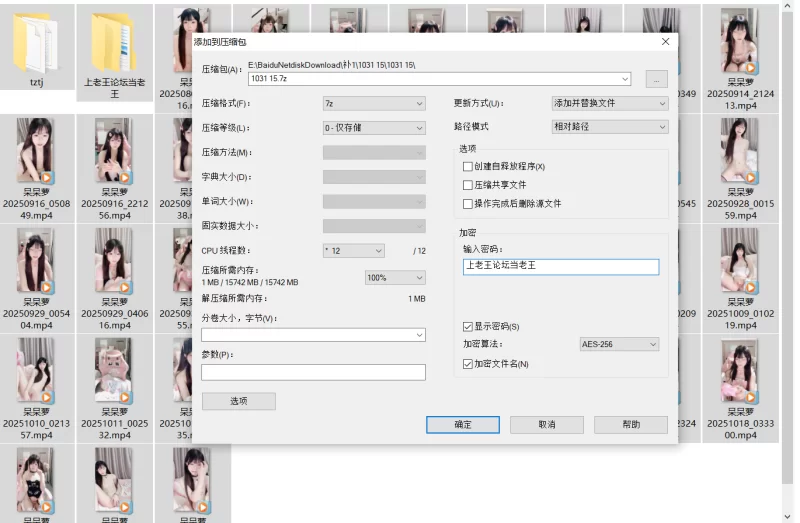Screen dimensions: 800x523
Task: Uncheck the 加密文件名 checkbox
Action: pyautogui.click(x=467, y=364)
